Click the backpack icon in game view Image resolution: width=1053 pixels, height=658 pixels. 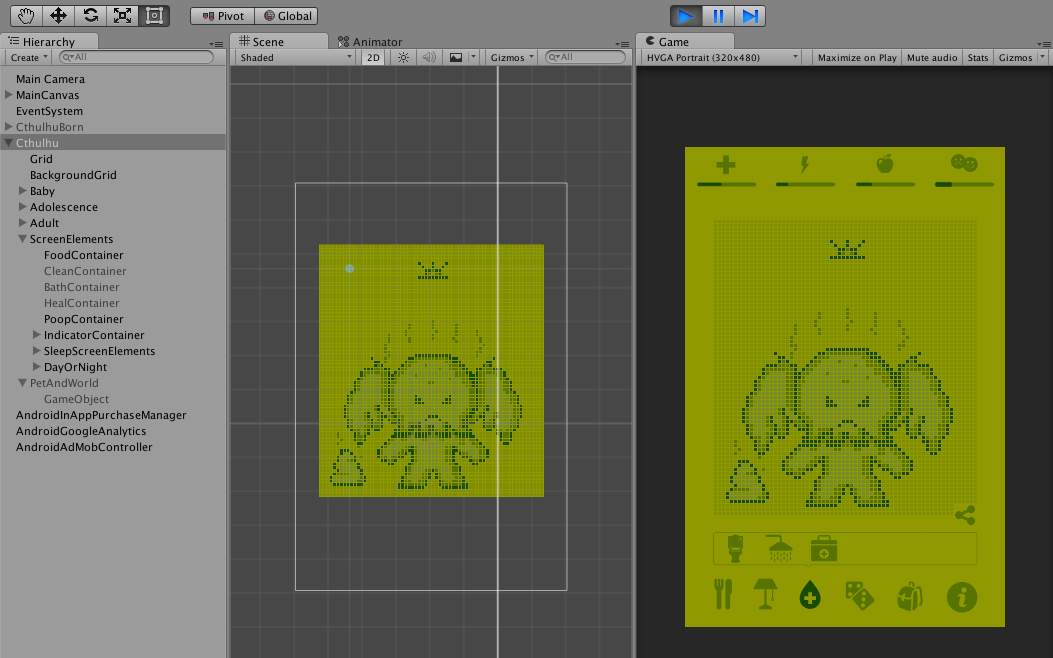[910, 596]
